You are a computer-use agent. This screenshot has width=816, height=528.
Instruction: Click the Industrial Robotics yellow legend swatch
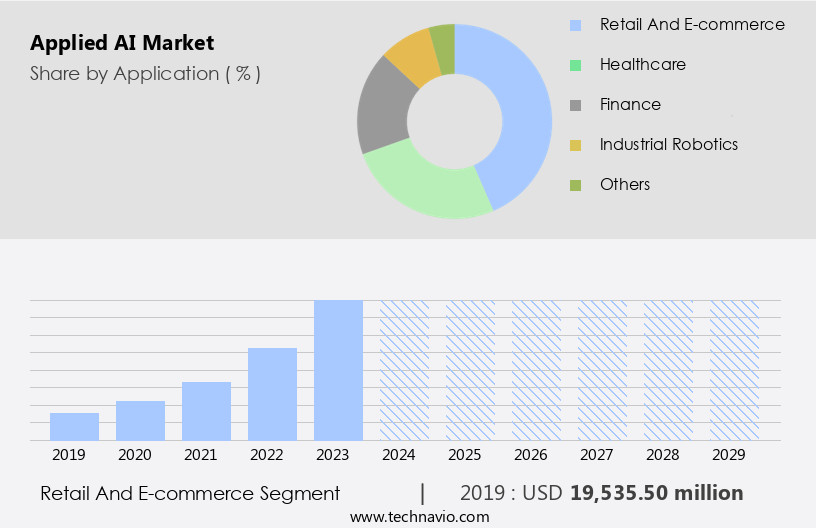[575, 145]
